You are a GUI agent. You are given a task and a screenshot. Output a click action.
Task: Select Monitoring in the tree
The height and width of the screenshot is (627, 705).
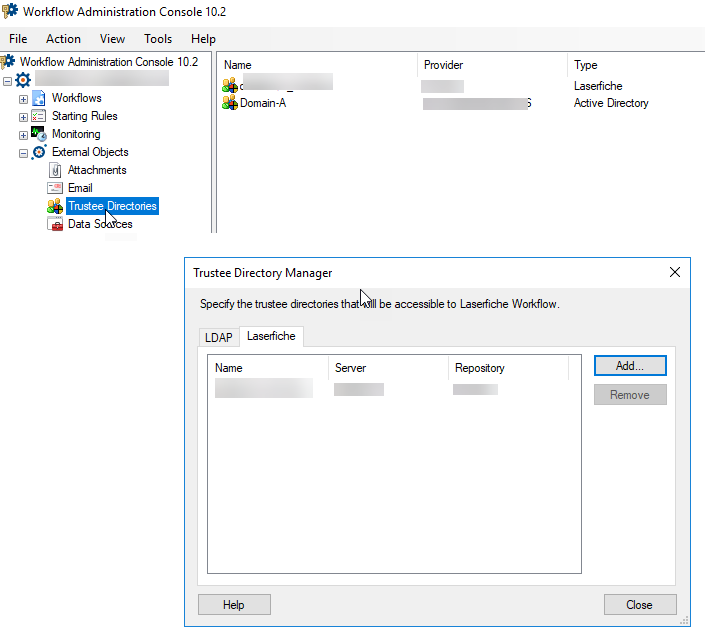click(x=76, y=134)
